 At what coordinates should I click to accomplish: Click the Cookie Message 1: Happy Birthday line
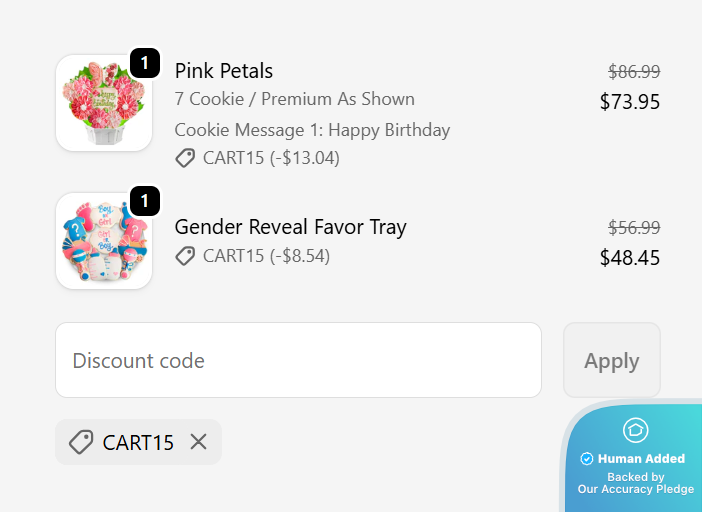312,130
